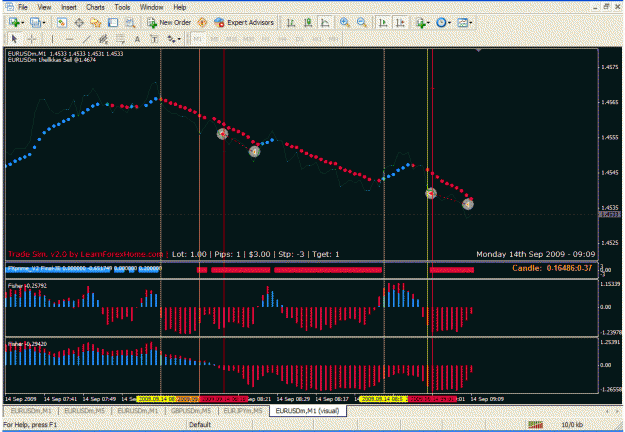Toggle Chart Shift
Viewport: 625px width, 432px height.
(x=400, y=23)
